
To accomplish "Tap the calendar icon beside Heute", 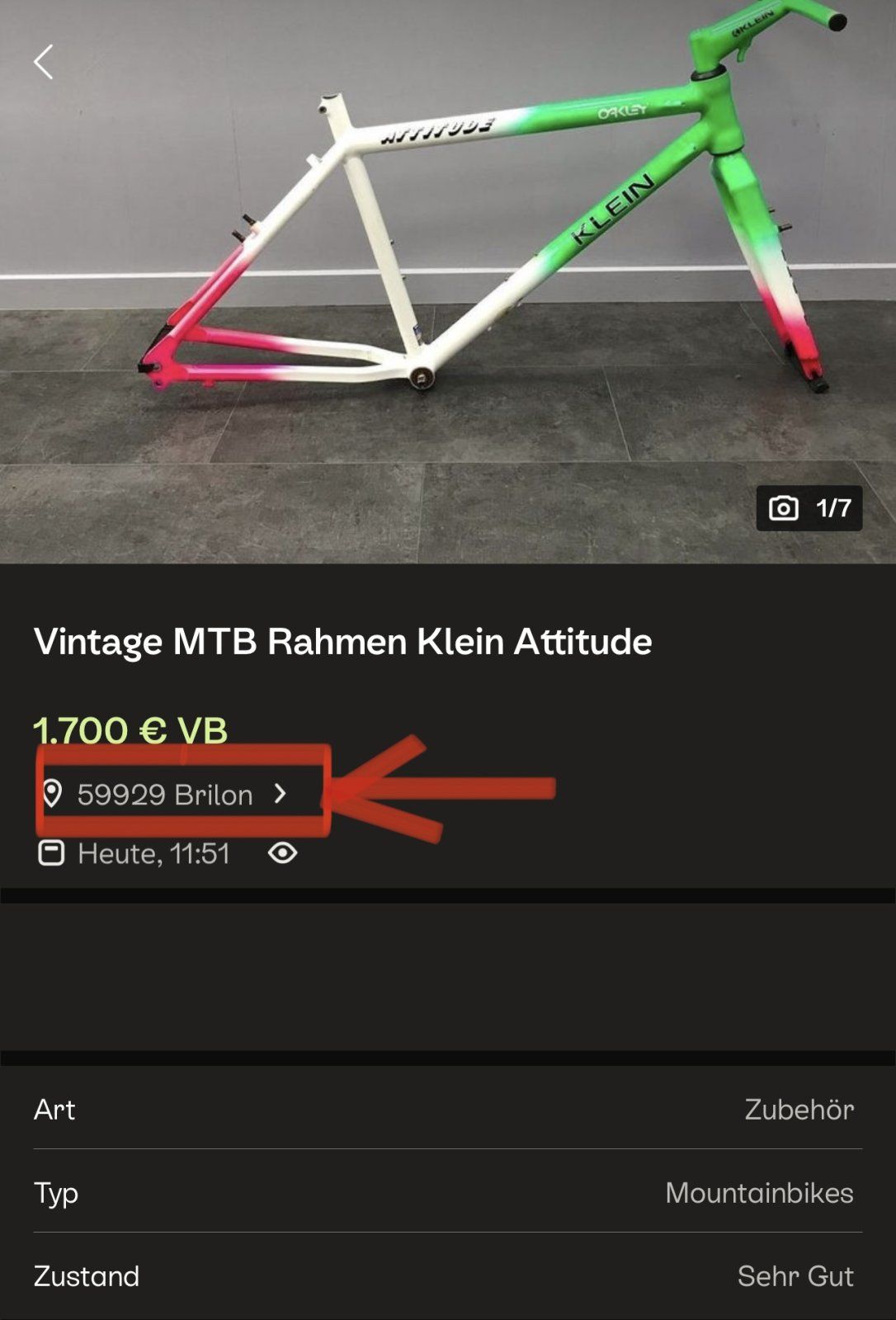I will tap(51, 853).
